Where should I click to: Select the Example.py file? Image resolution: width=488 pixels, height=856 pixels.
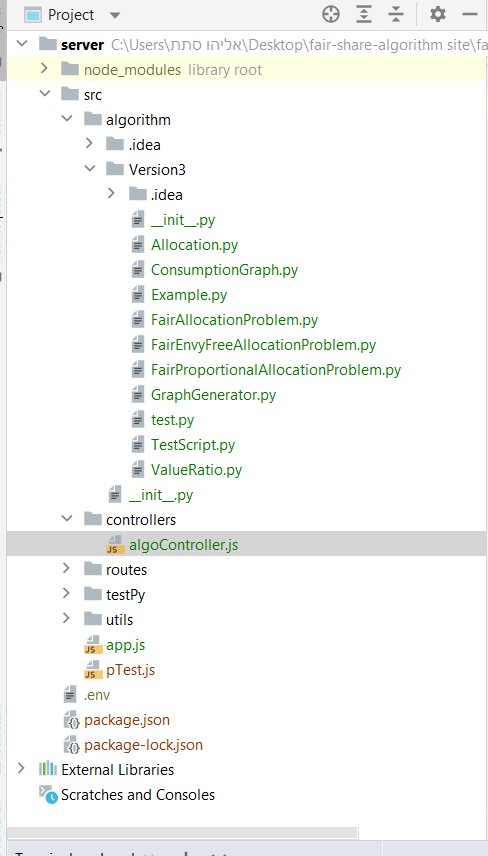pyautogui.click(x=189, y=295)
